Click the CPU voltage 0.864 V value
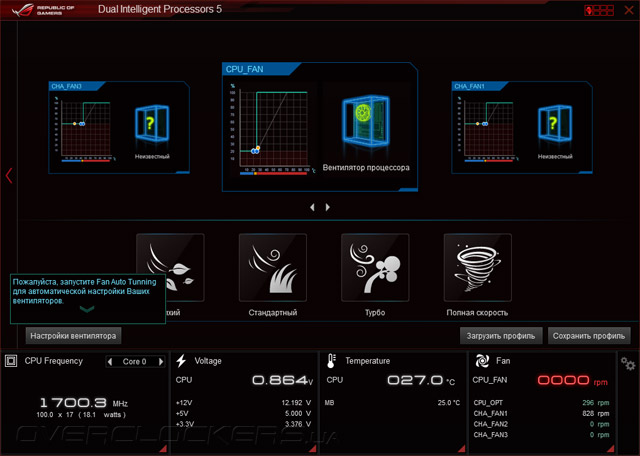The height and width of the screenshot is (456, 640). tap(282, 380)
